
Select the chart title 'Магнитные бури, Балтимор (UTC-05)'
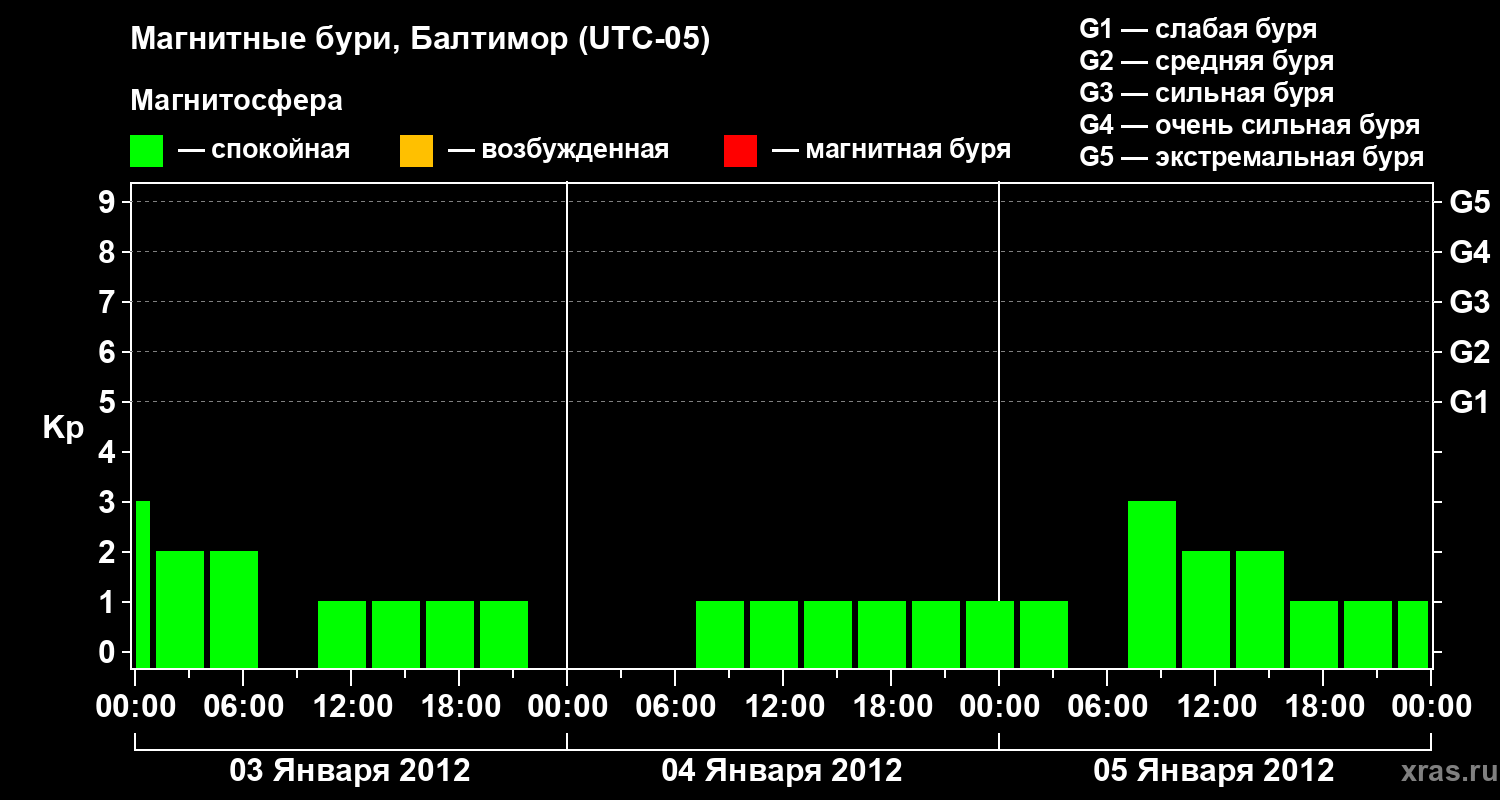pyautogui.click(x=420, y=40)
